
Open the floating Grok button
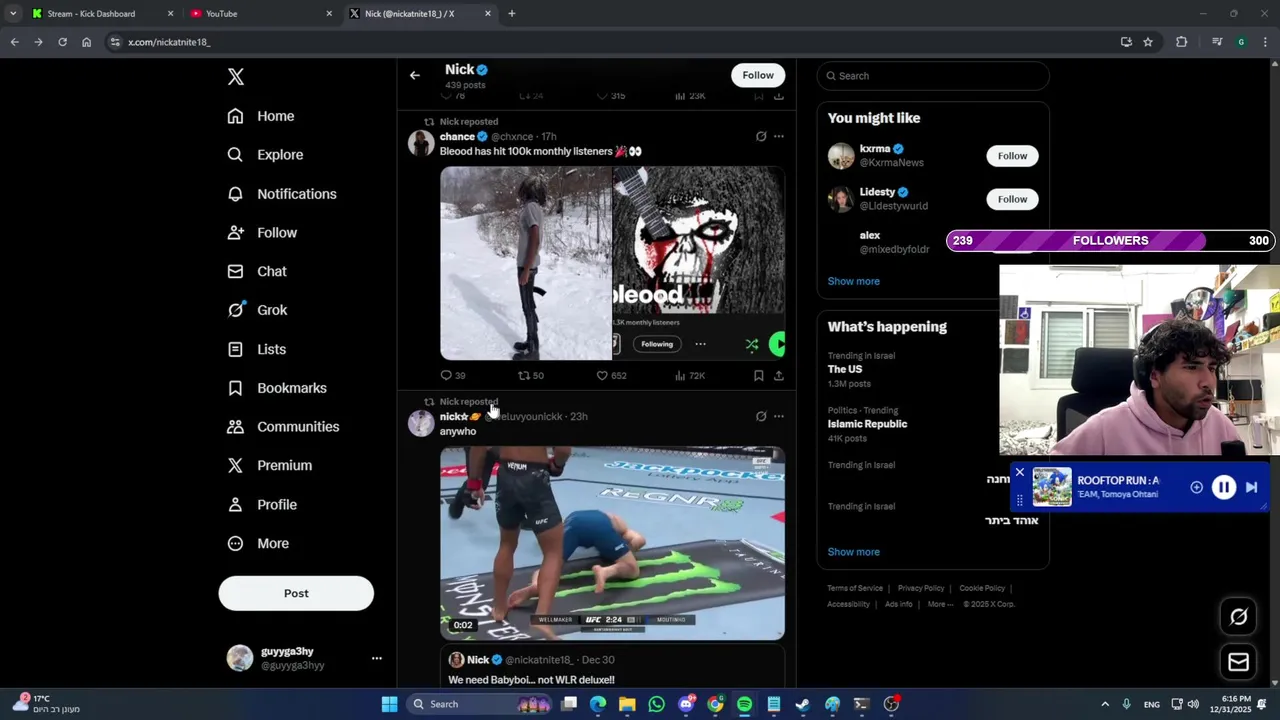1239,617
